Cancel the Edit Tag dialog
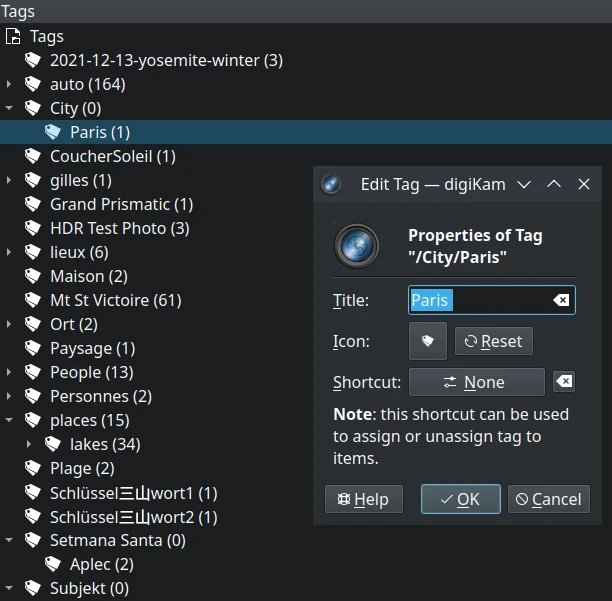Screen dimensions: 612x601 [x=548, y=499]
